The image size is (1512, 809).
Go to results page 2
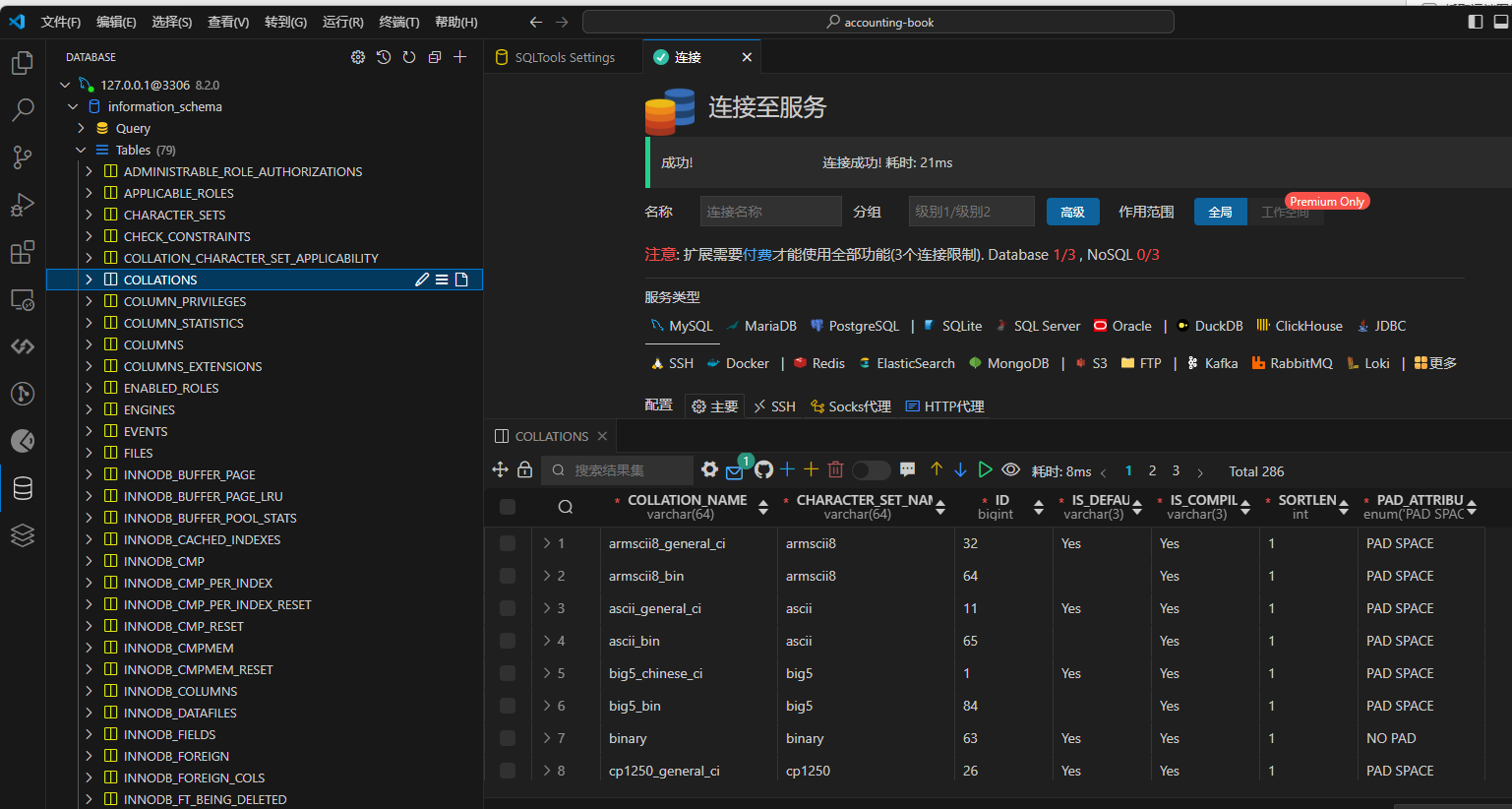pyautogui.click(x=1152, y=470)
